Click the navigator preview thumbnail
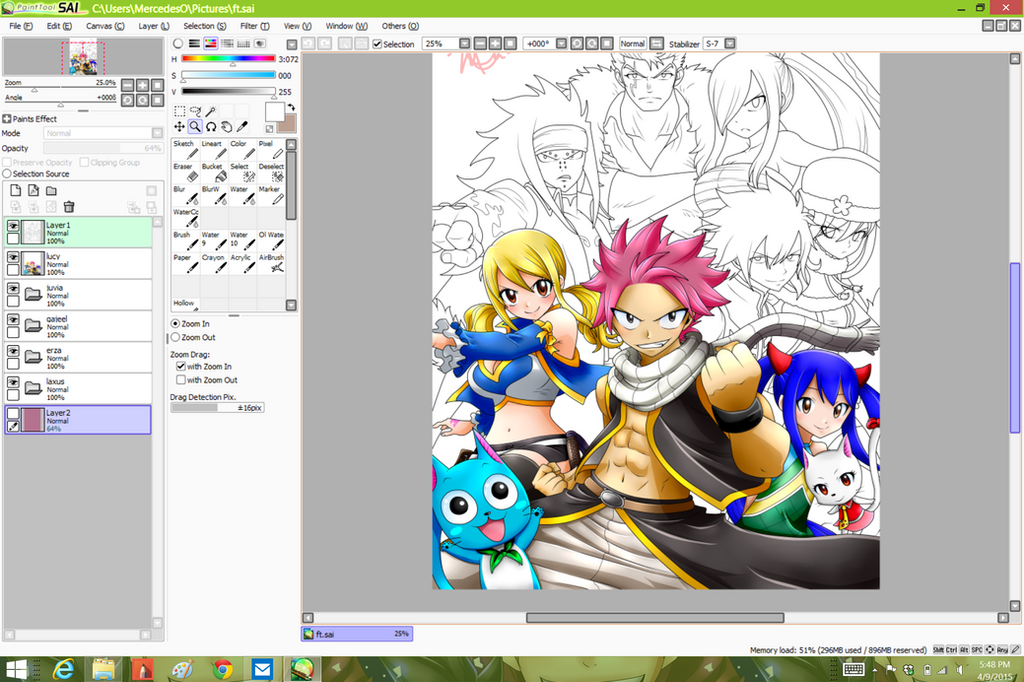1024x682 pixels. coord(83,57)
